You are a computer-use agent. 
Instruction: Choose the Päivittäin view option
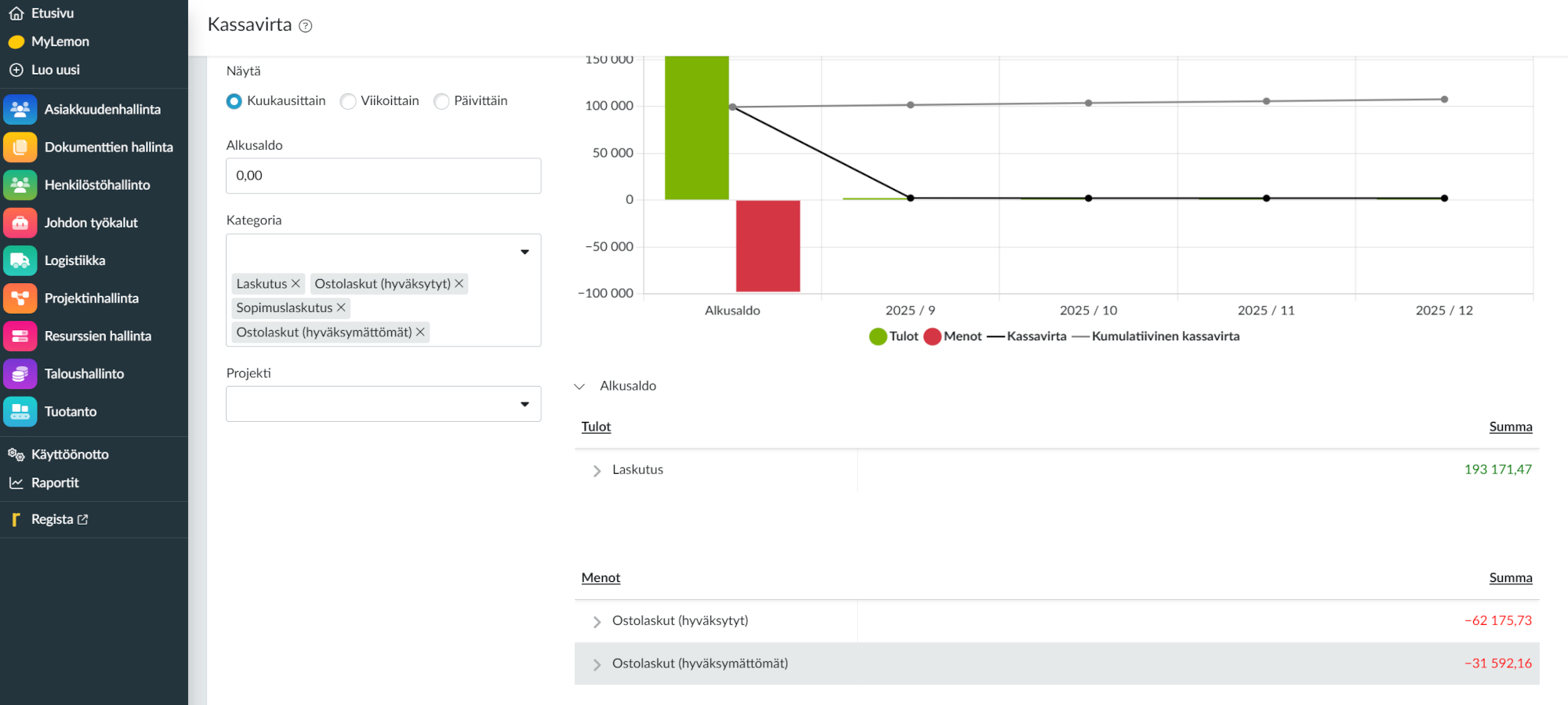(x=441, y=101)
